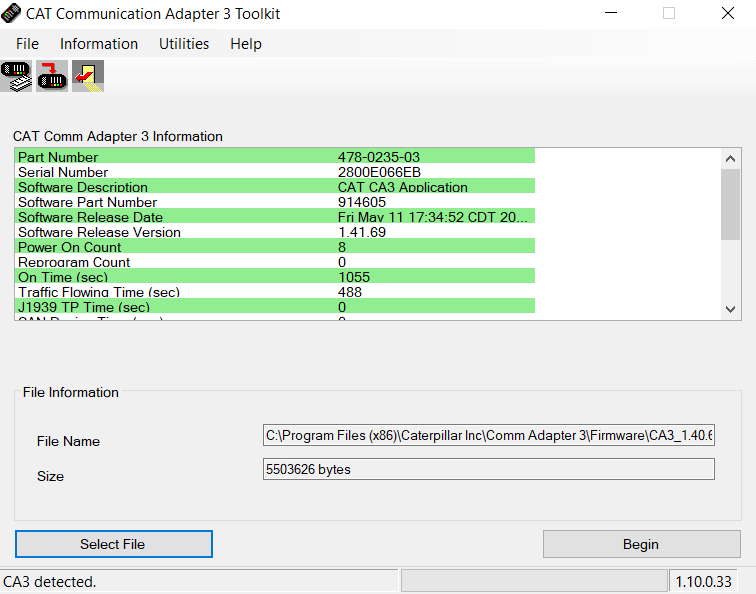The height and width of the screenshot is (594, 756).
Task: Select the Software Release Date row
Action: click(275, 216)
